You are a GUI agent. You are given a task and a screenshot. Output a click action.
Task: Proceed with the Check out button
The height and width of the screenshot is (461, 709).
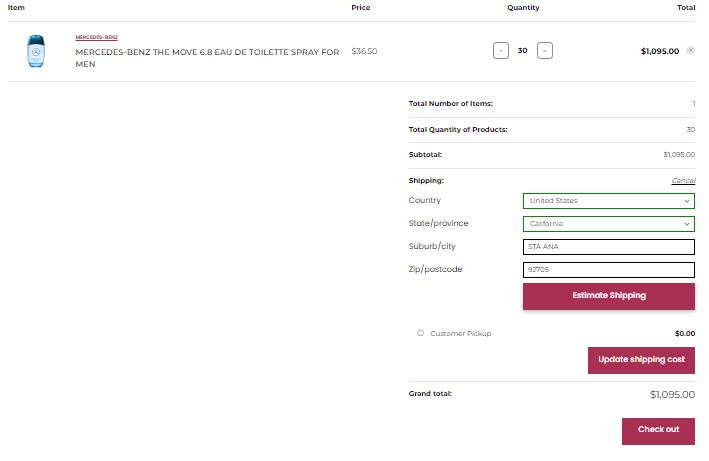click(658, 431)
